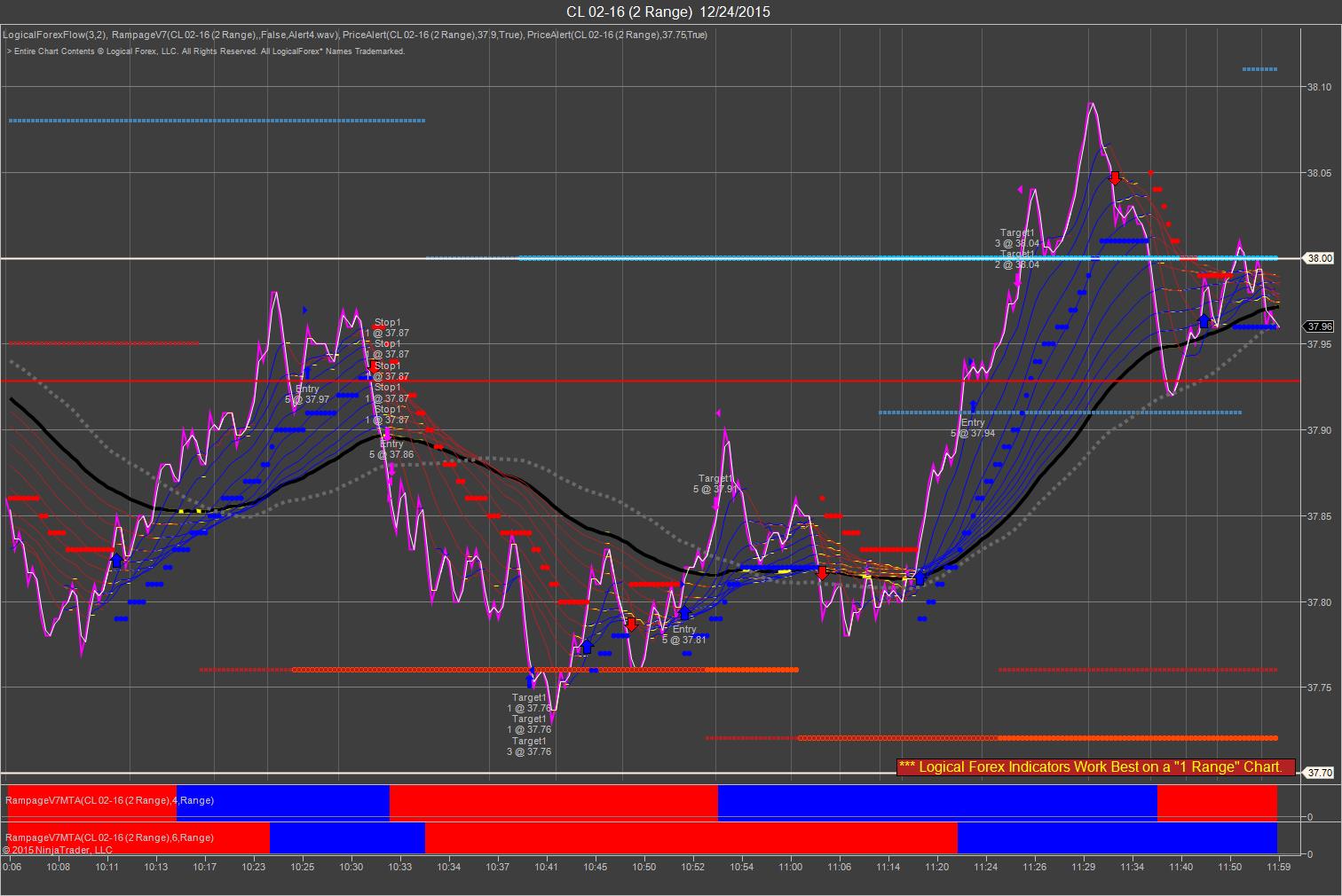Image resolution: width=1342 pixels, height=896 pixels.
Task: Click the 11:29 time axis label
Action: [1083, 867]
